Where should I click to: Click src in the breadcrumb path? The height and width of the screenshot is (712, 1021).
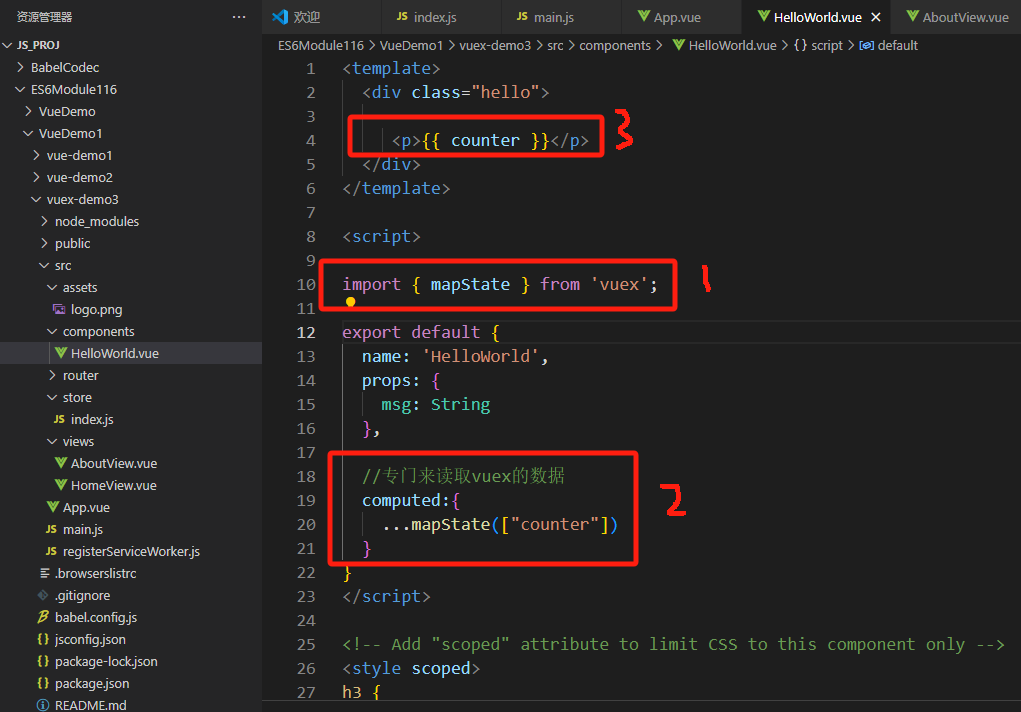point(555,46)
